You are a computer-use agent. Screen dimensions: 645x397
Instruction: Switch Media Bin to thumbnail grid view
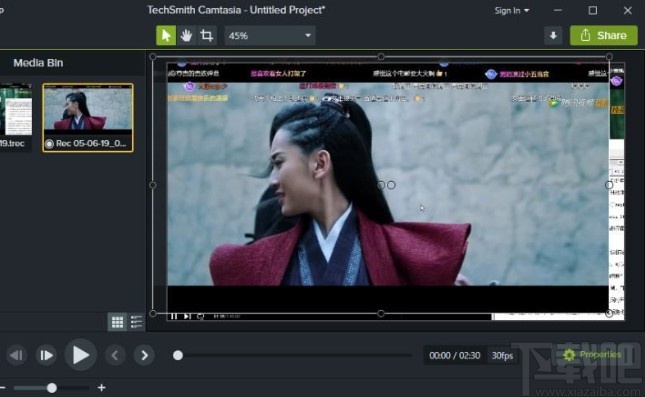pos(117,322)
